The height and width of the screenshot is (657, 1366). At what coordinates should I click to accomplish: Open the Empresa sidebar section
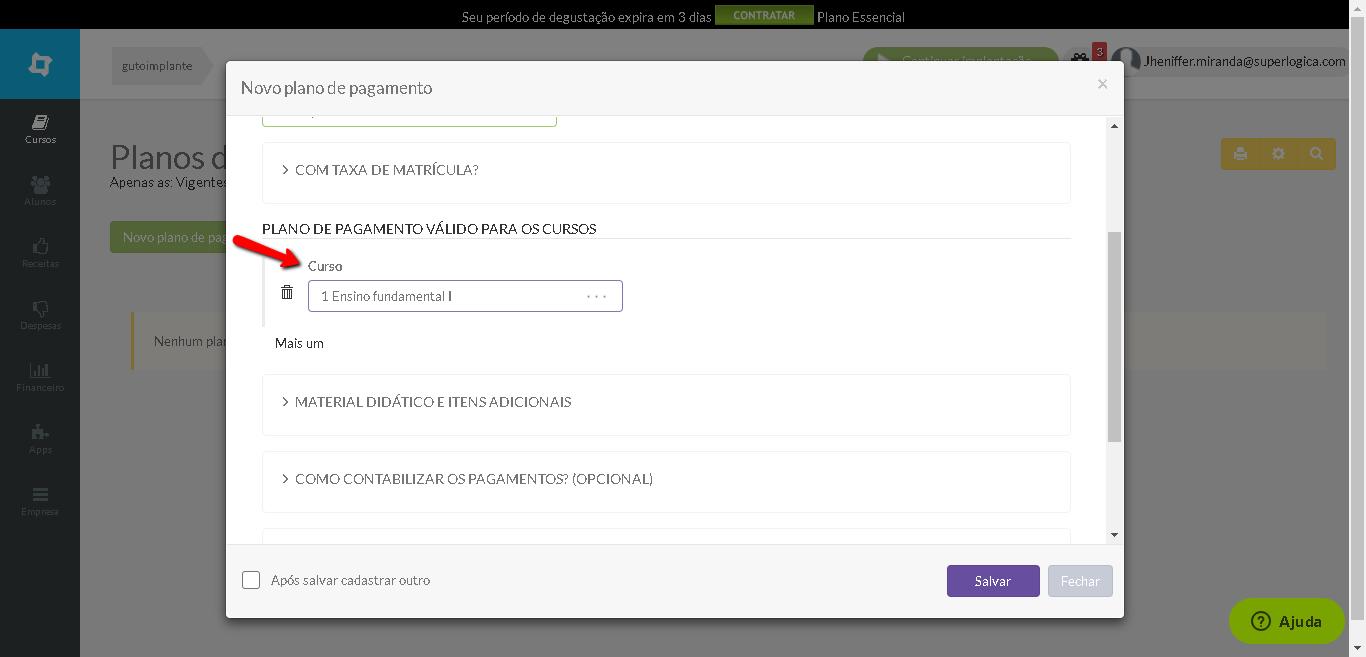click(x=40, y=501)
